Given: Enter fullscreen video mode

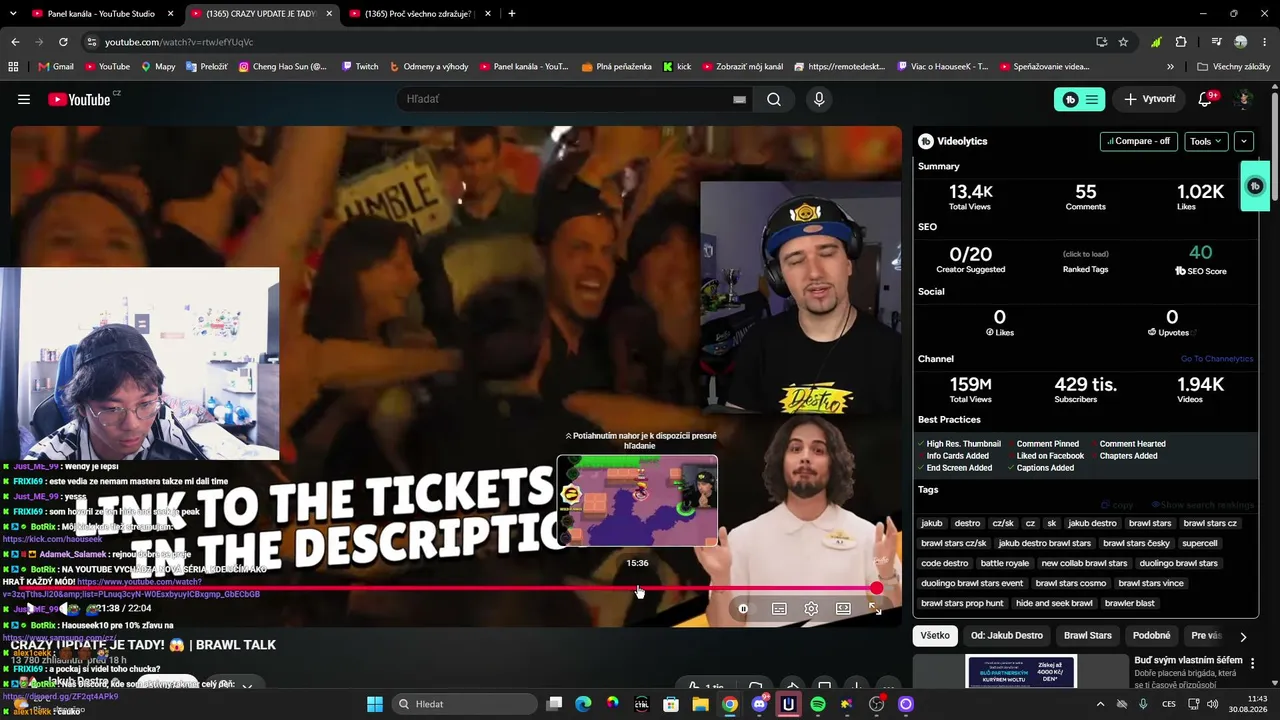Looking at the screenshot, I should [875, 608].
